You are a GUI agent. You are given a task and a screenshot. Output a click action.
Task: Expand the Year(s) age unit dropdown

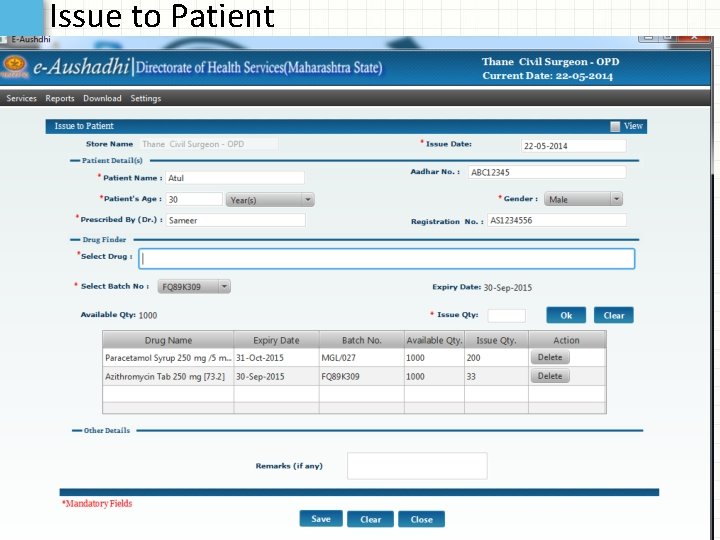270,200
